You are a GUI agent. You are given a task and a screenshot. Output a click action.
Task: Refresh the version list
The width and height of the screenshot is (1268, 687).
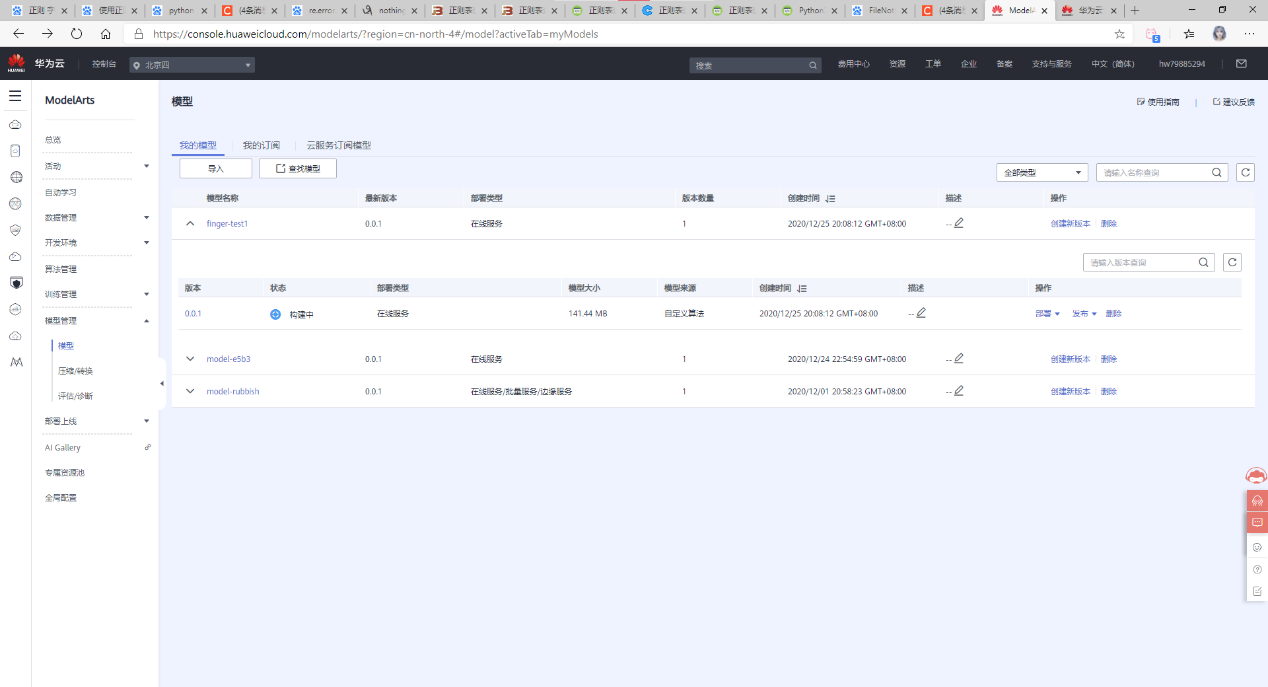[1233, 262]
